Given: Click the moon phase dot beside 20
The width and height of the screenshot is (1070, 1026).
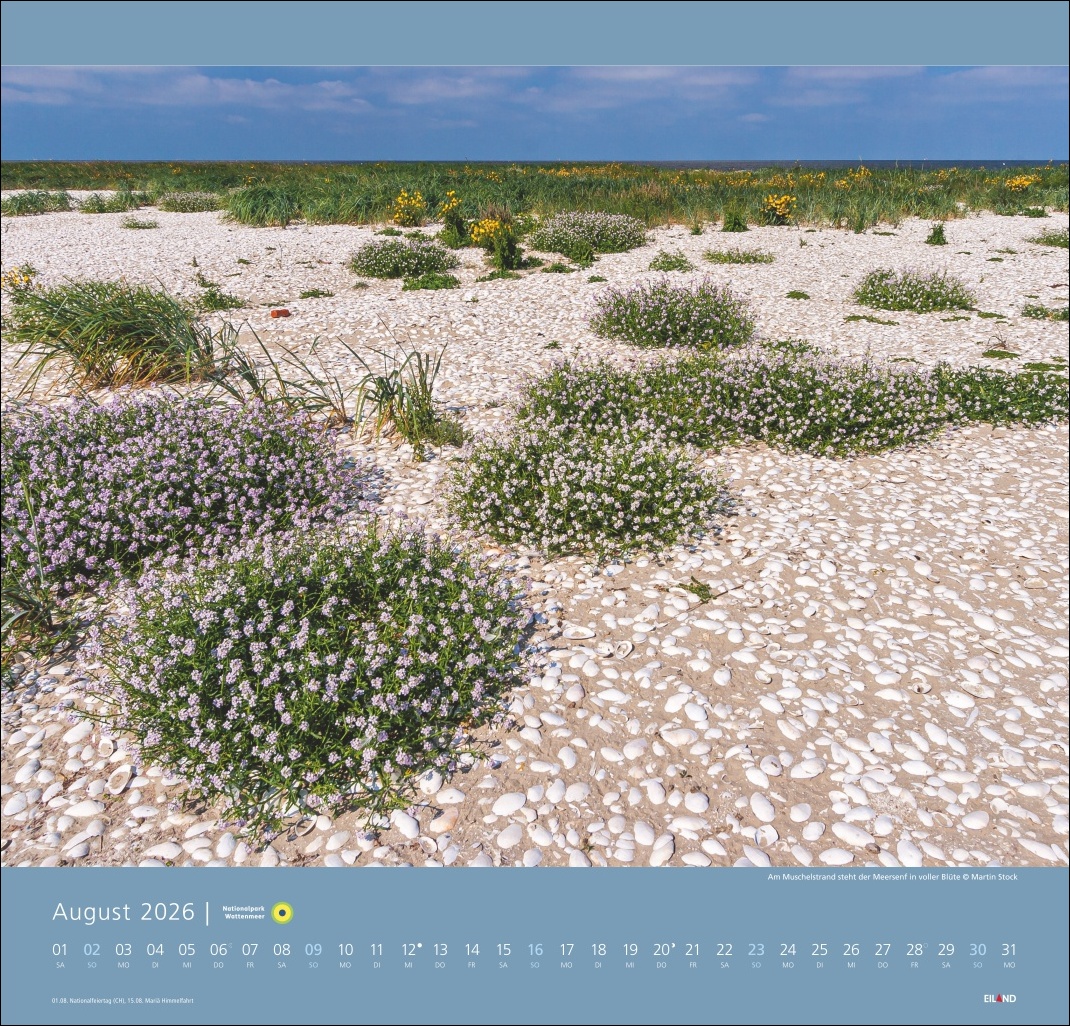Looking at the screenshot, I should tap(674, 944).
